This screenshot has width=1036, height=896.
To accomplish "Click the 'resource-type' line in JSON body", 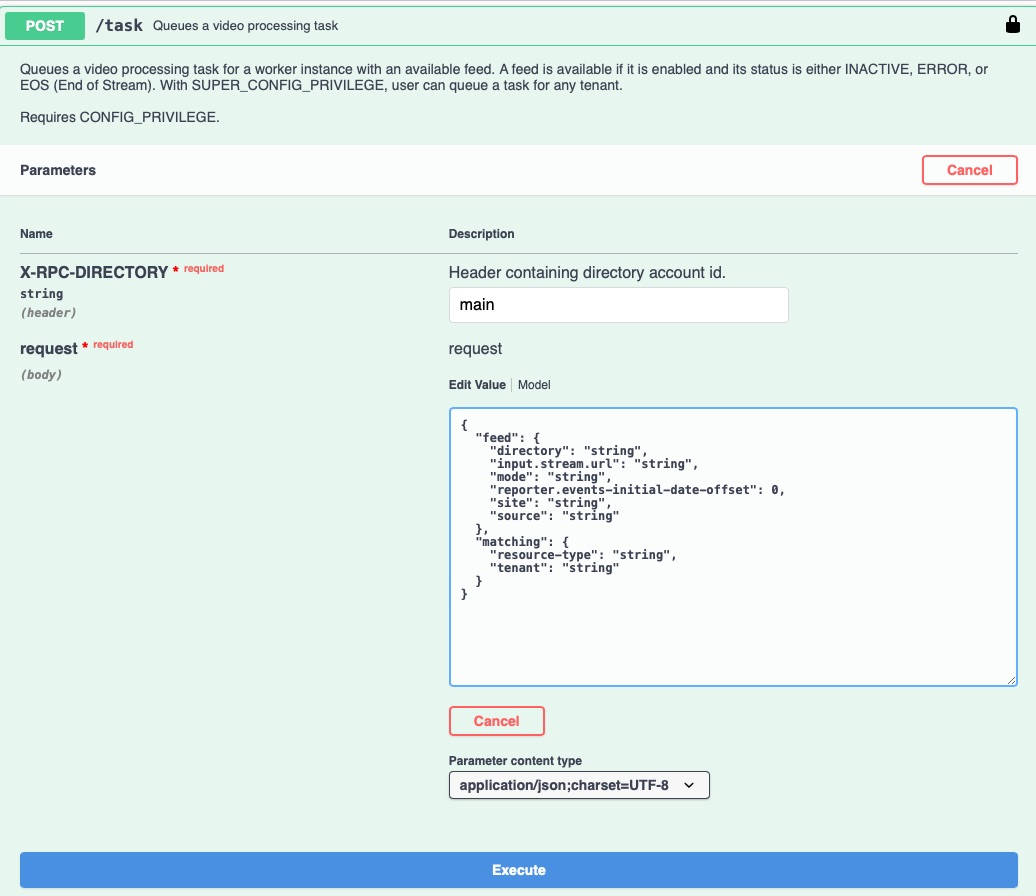I will [x=582, y=555].
